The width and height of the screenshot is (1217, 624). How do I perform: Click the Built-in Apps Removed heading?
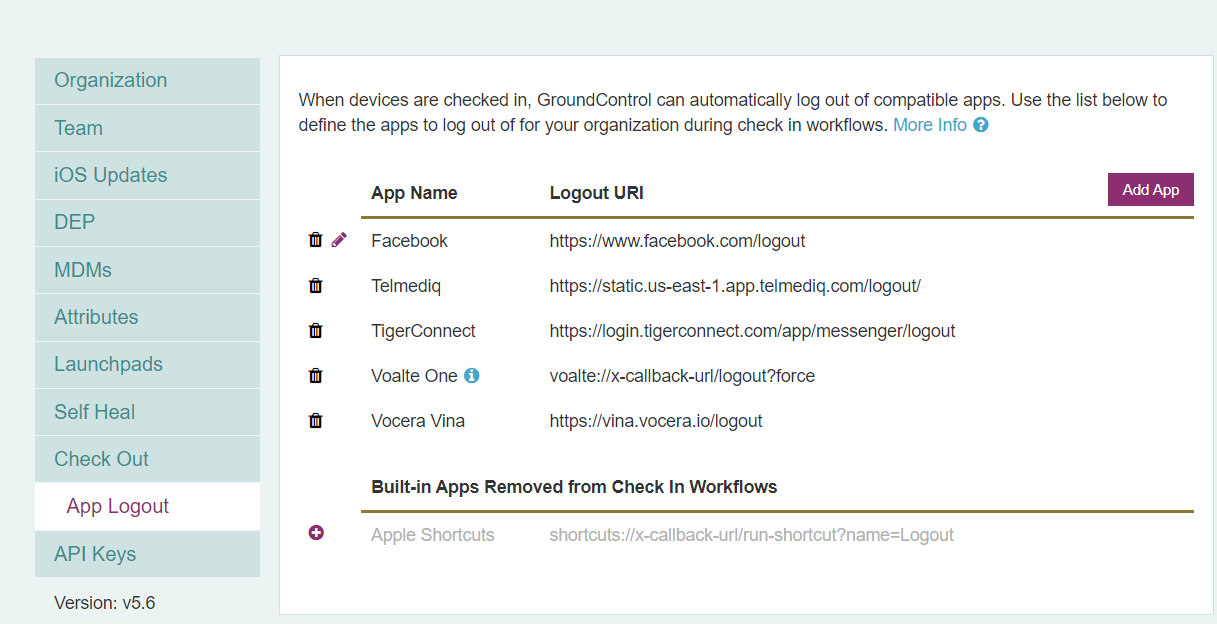[x=574, y=487]
